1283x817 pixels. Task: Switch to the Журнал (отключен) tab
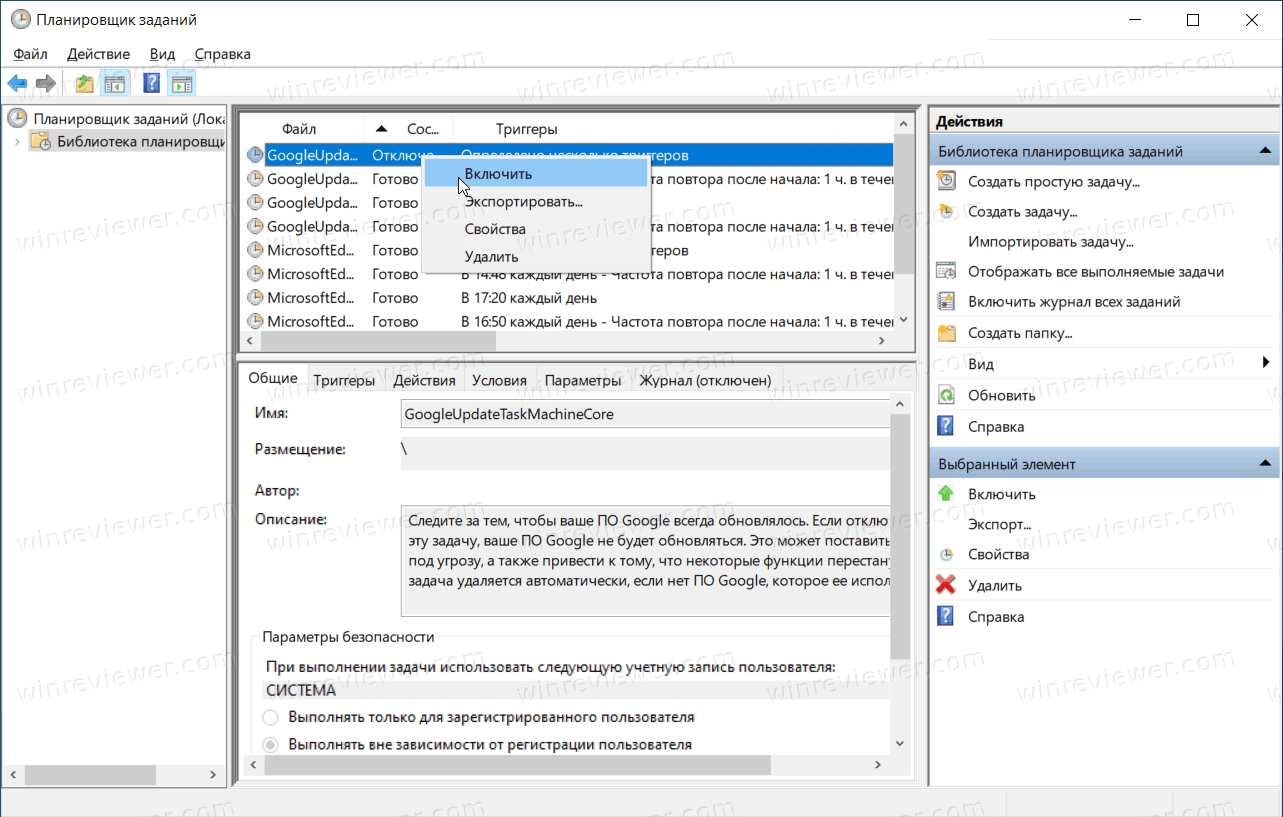tap(705, 380)
